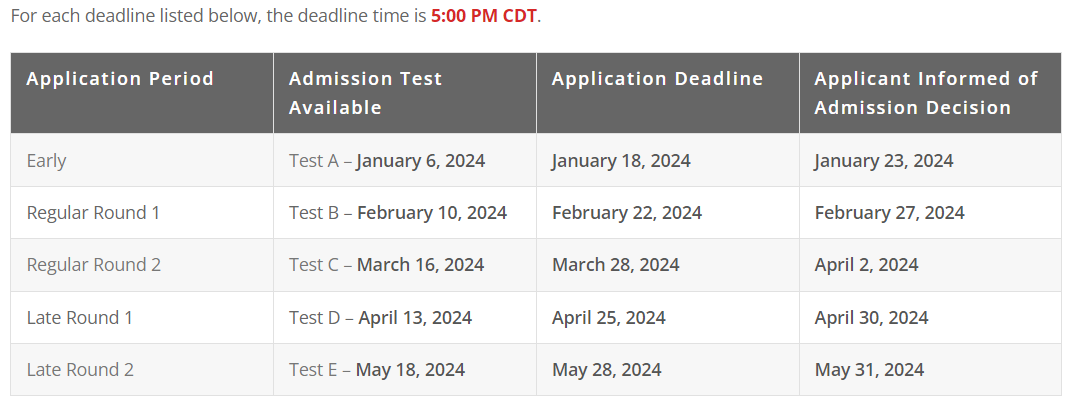
Task: Click the April 30, 2024 decision date
Action: [x=872, y=317]
